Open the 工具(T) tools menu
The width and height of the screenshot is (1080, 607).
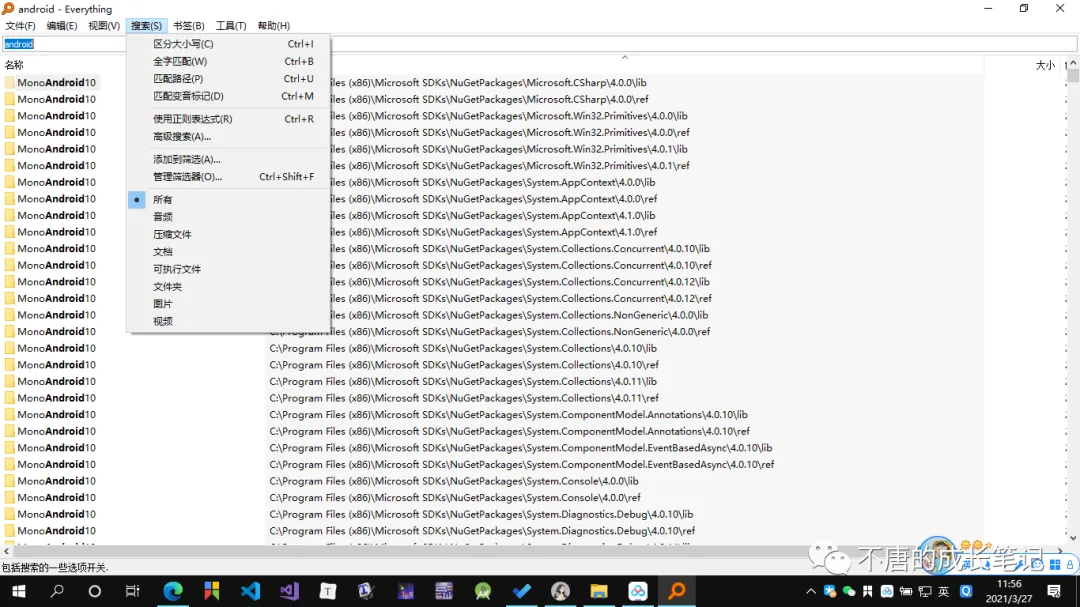[231, 25]
